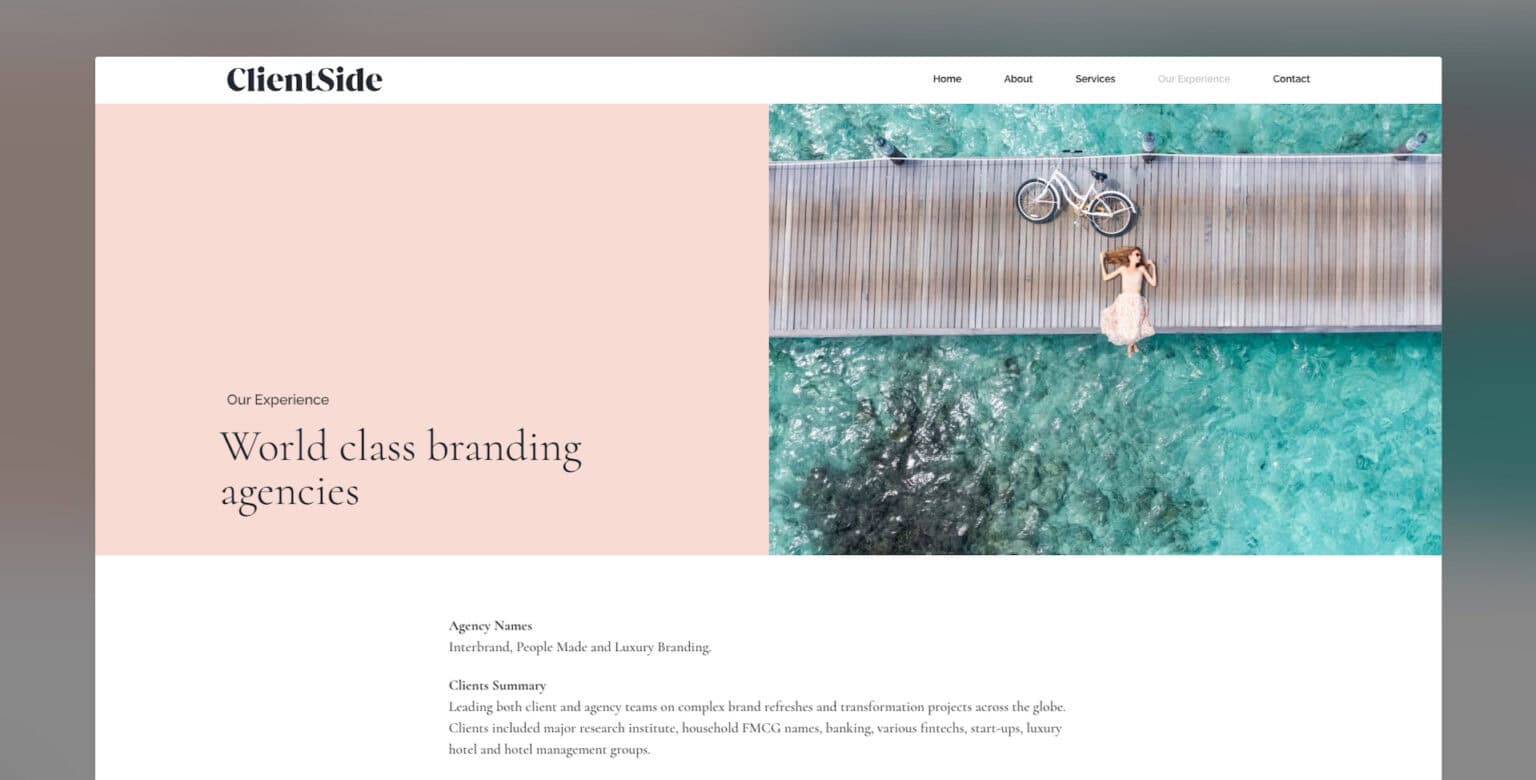Click the blurred background outside the page
The height and width of the screenshot is (780, 1536).
pyautogui.click(x=47, y=400)
